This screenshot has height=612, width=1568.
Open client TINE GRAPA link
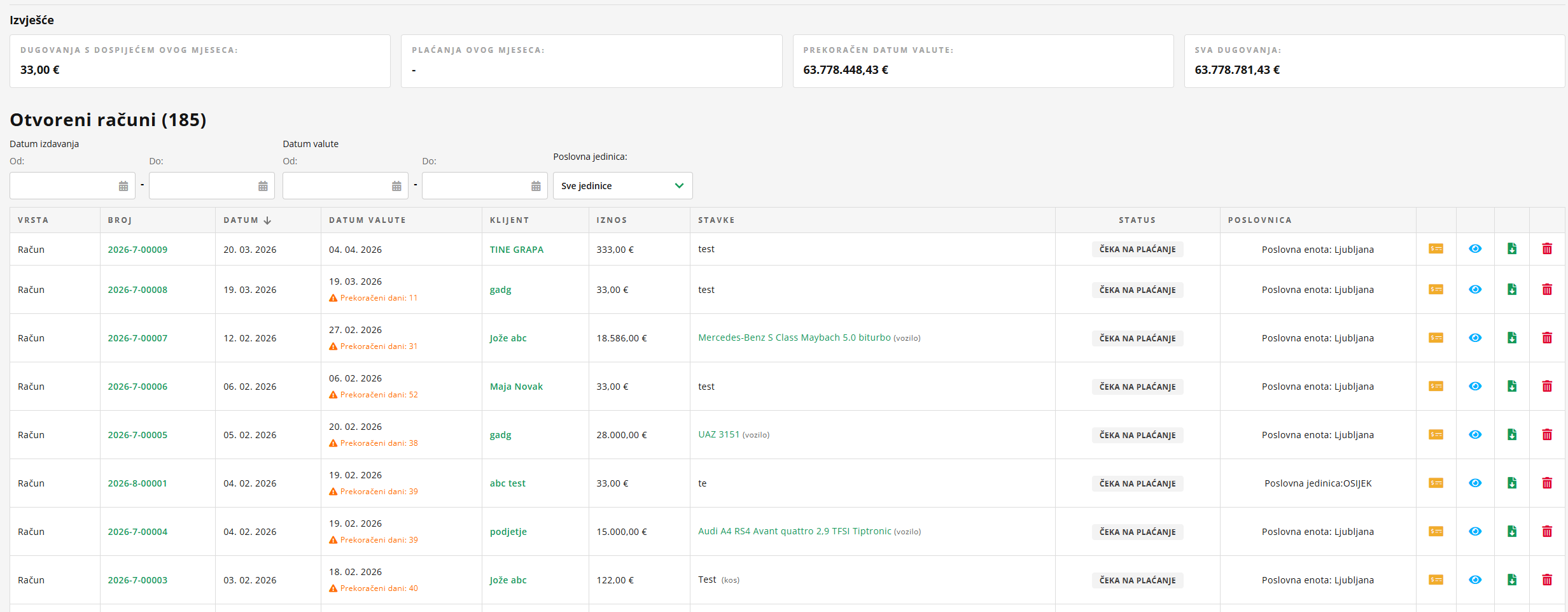[x=517, y=250]
